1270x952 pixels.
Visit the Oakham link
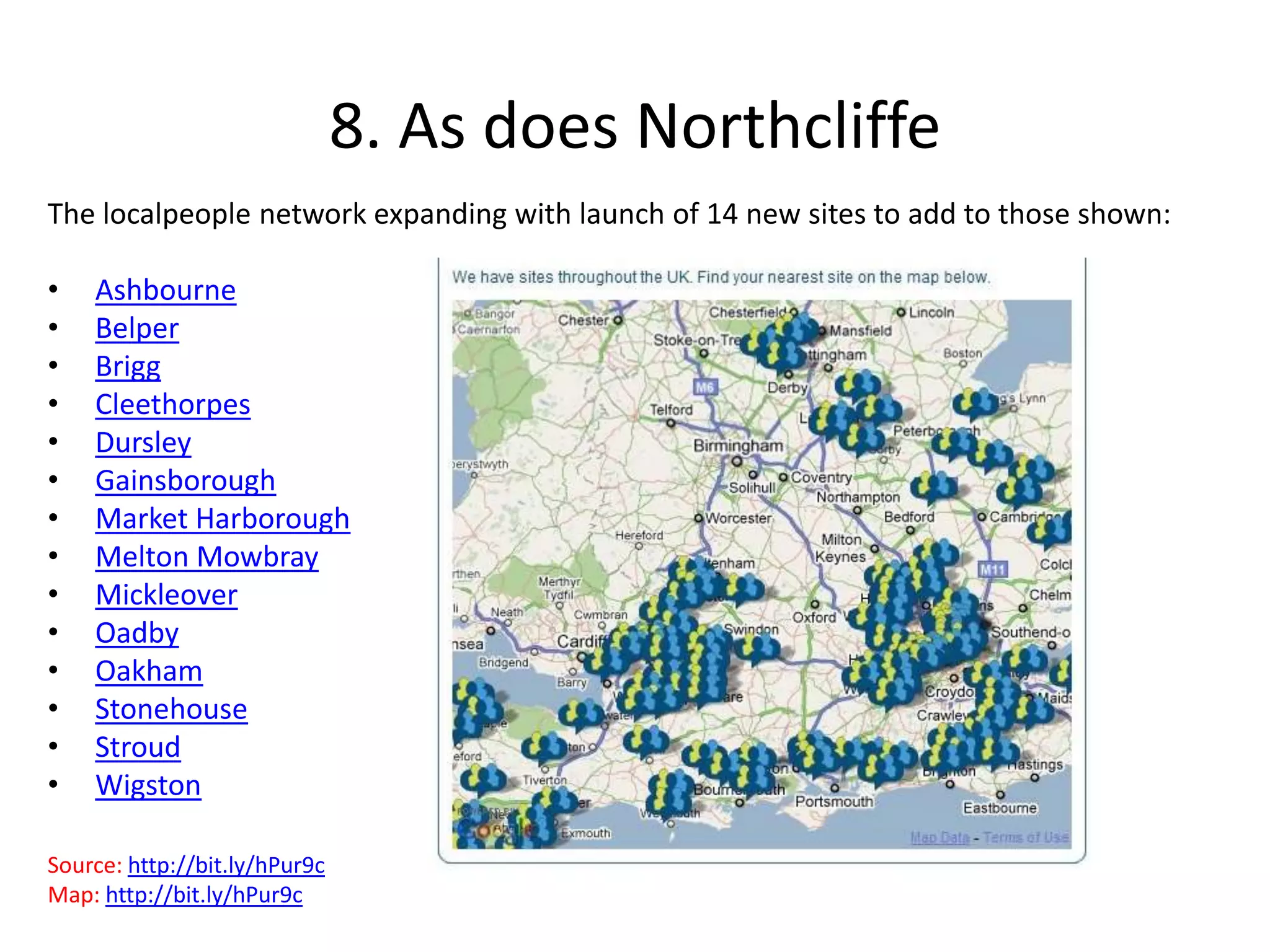[x=149, y=671]
